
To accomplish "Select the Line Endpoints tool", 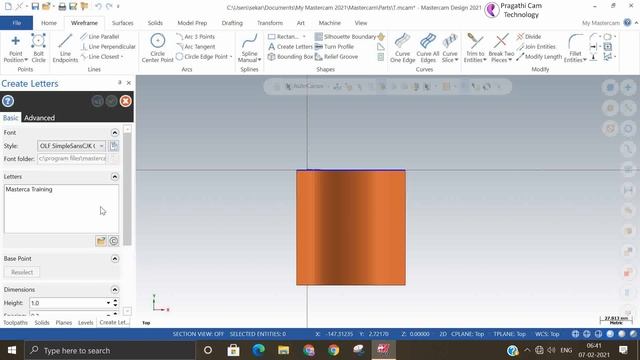I will point(65,48).
